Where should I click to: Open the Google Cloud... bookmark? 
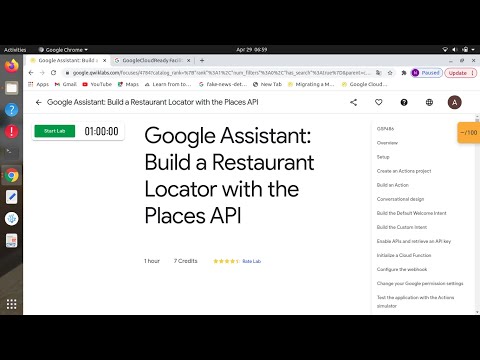pos(365,84)
